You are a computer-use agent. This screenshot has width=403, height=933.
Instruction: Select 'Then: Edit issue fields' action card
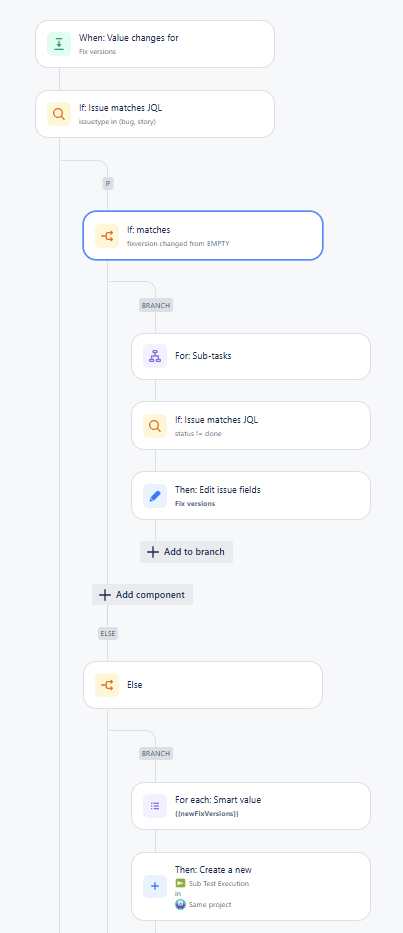(251, 496)
